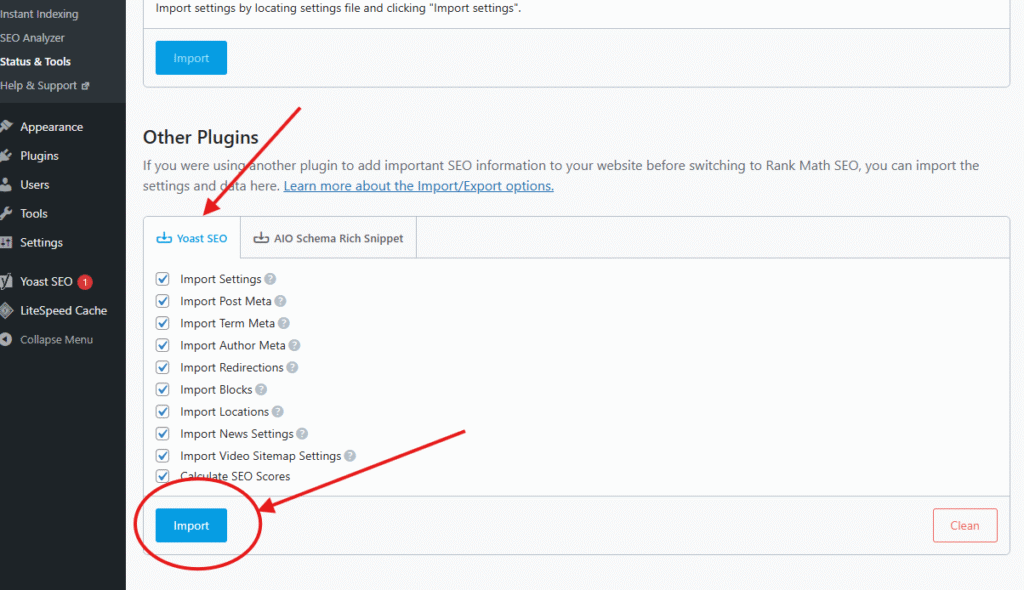The height and width of the screenshot is (590, 1024).
Task: Click the Import Settings label text
Action: (x=221, y=279)
